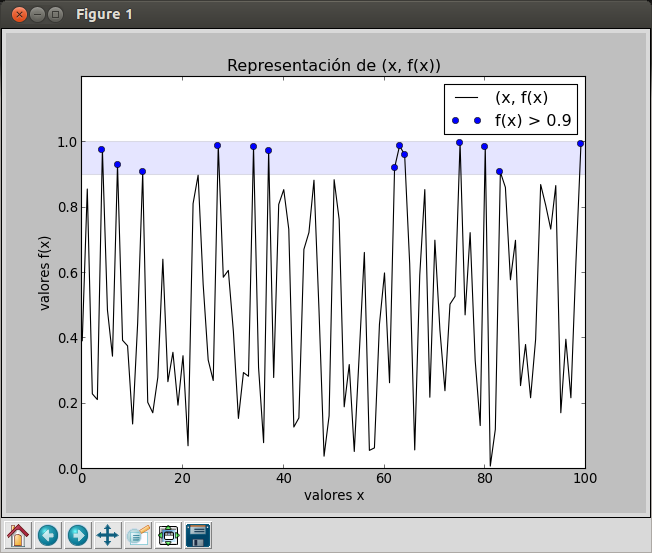Click the Home reset view icon
This screenshot has height=553, width=652.
pos(18,535)
